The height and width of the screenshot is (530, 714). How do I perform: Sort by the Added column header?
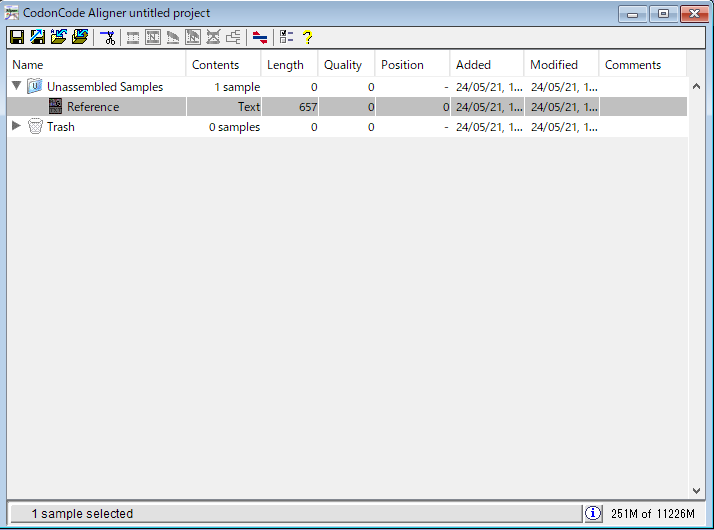click(487, 65)
